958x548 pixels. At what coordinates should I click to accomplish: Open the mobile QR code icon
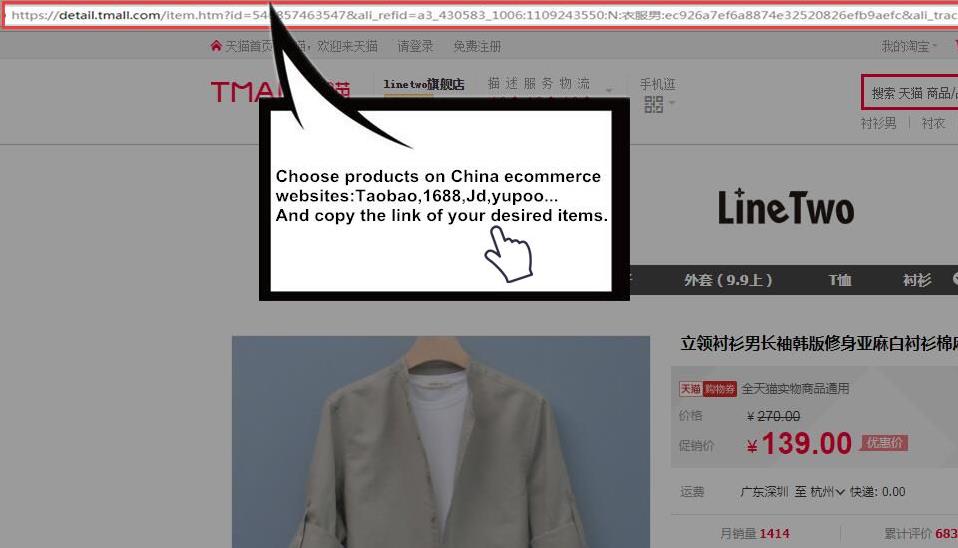(654, 104)
